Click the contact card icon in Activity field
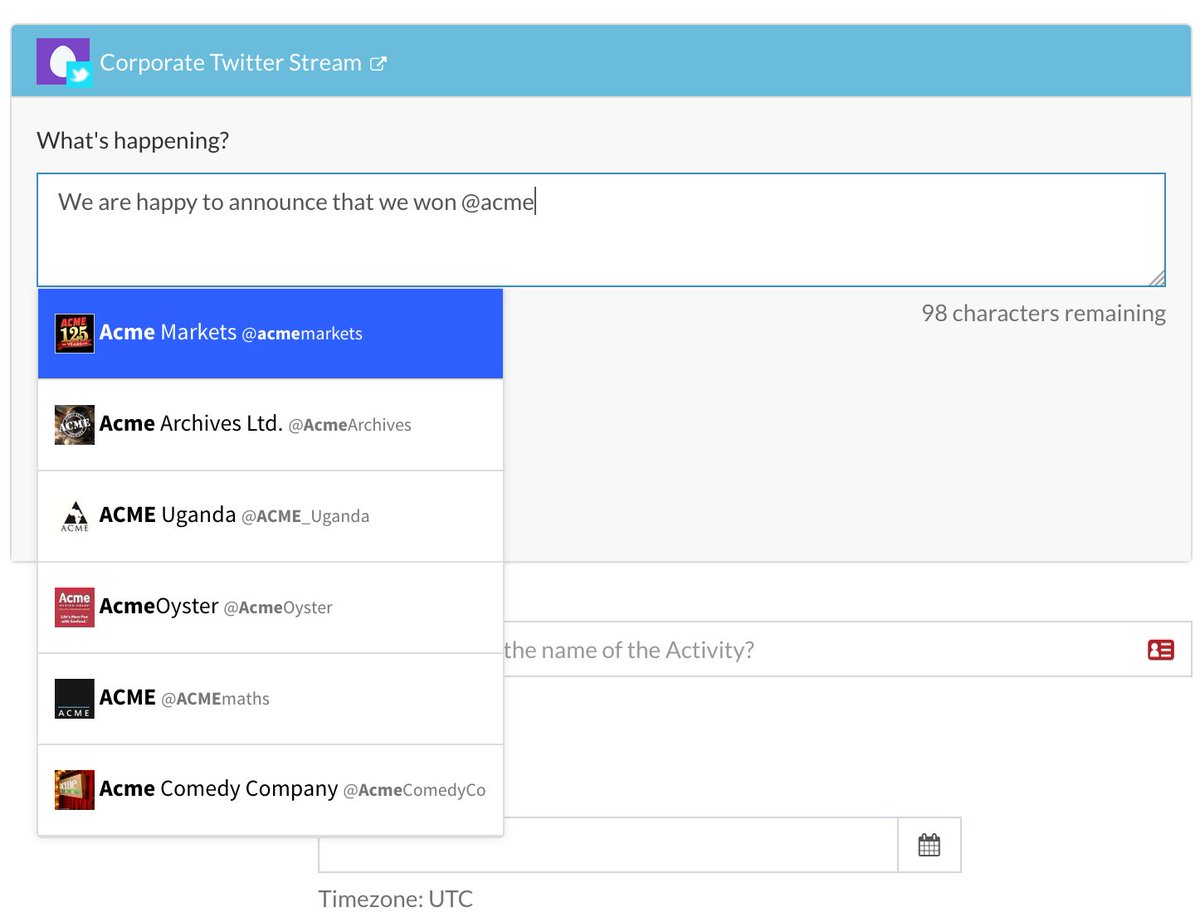The width and height of the screenshot is (1200, 922). coord(1160,650)
